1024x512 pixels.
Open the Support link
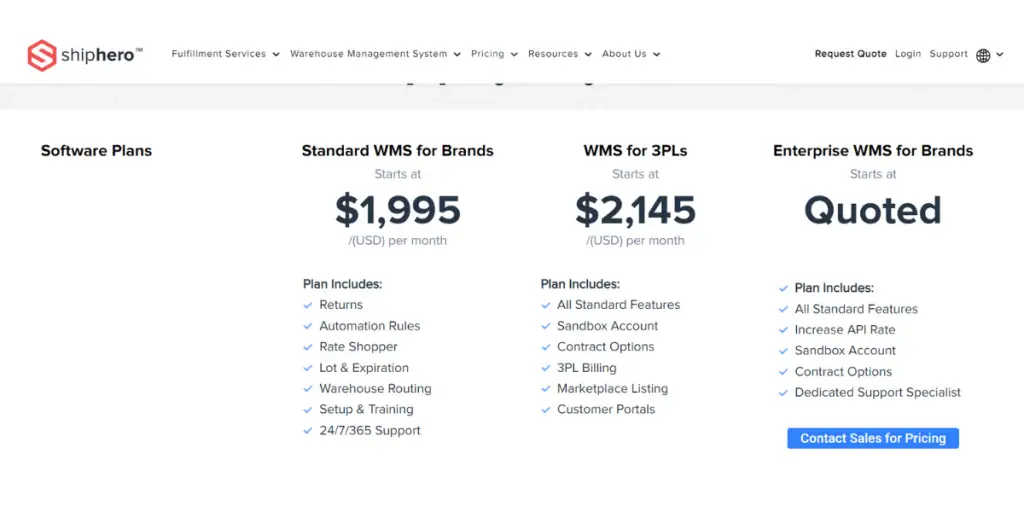click(948, 54)
